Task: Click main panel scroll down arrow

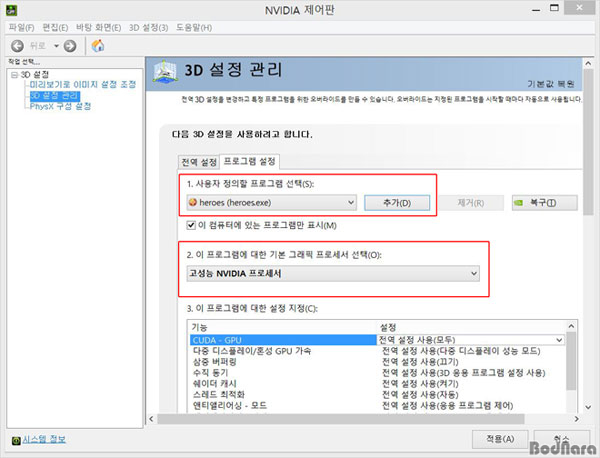Action: [x=589, y=407]
